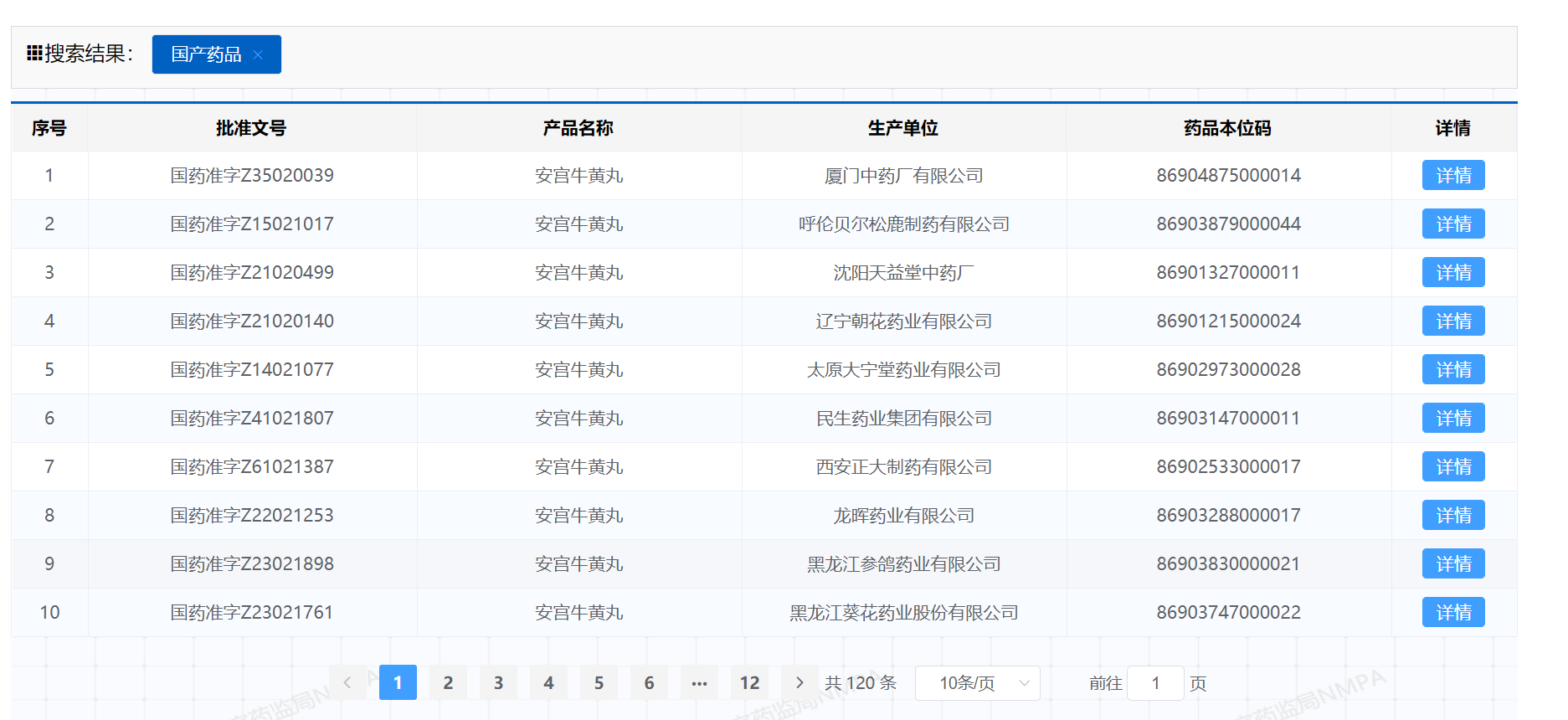Image resolution: width=1568 pixels, height=720 pixels.
Task: Click the grid icon beside 搜索结果
Action: coord(34,54)
